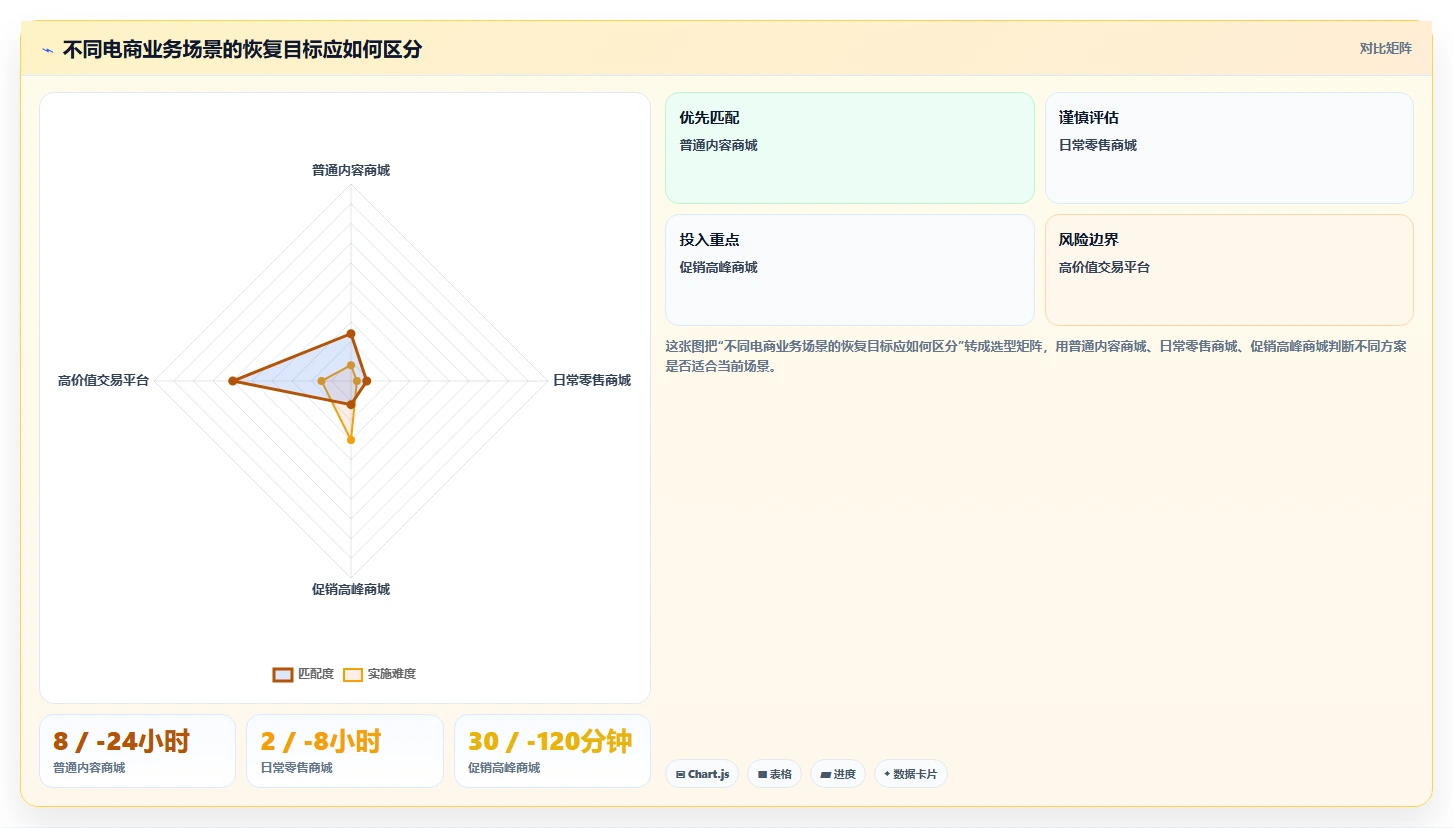Screen dimensions: 1453x828
Task: Click 普通内容商城 text in 优先匹配 card
Action: (x=718, y=145)
